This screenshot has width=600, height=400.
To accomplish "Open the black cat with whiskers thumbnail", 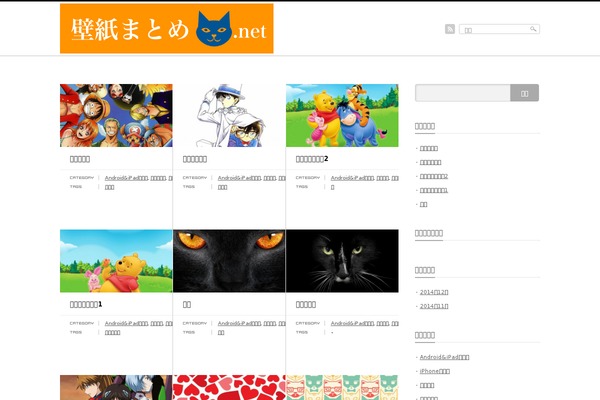I will pos(342,261).
